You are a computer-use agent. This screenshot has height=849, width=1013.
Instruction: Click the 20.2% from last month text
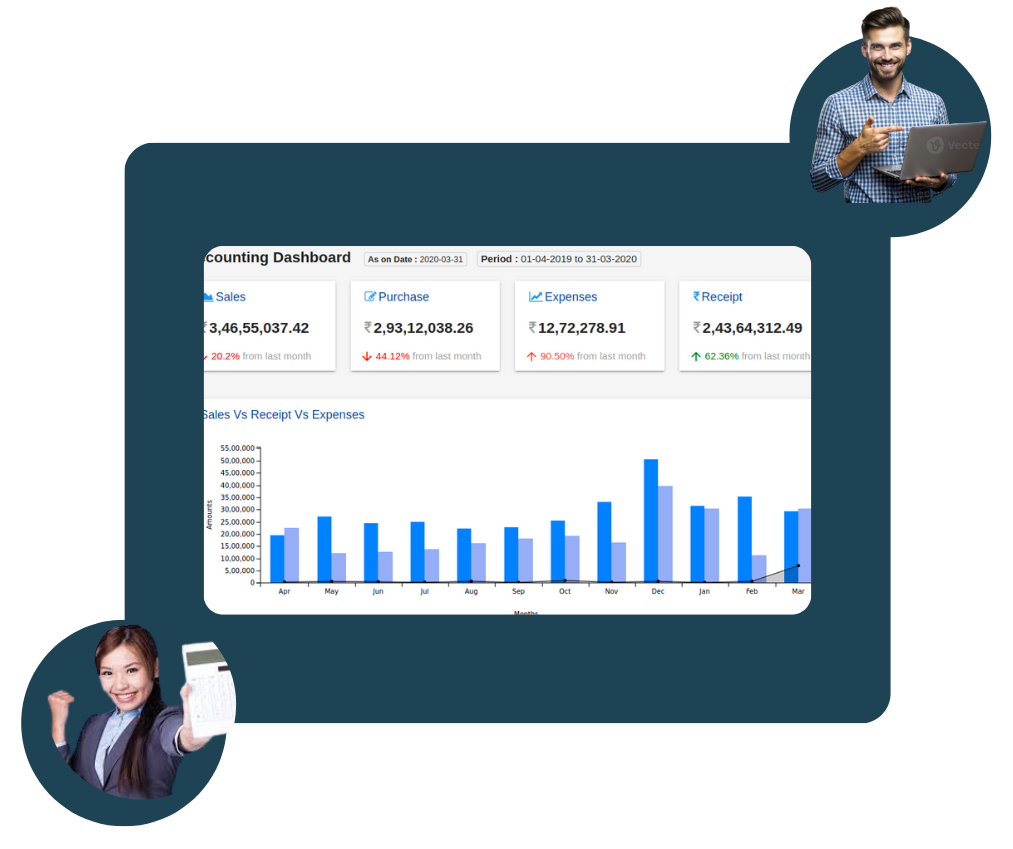[x=260, y=356]
